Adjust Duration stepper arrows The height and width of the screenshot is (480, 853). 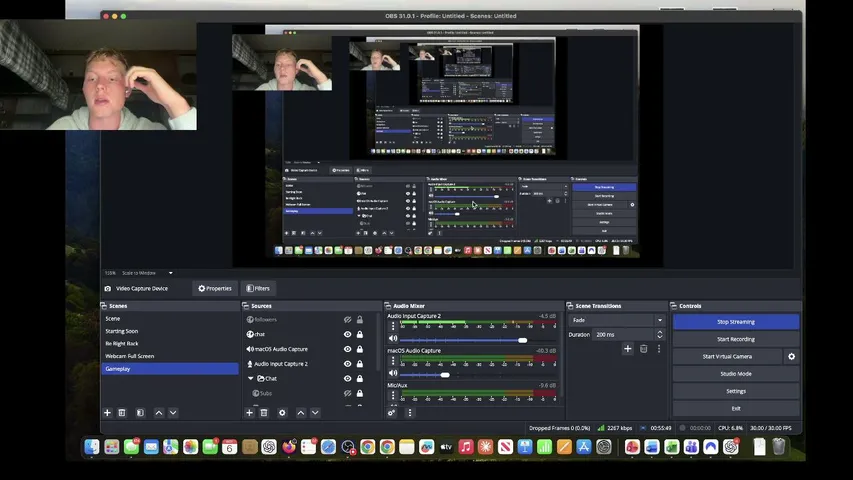tap(660, 334)
